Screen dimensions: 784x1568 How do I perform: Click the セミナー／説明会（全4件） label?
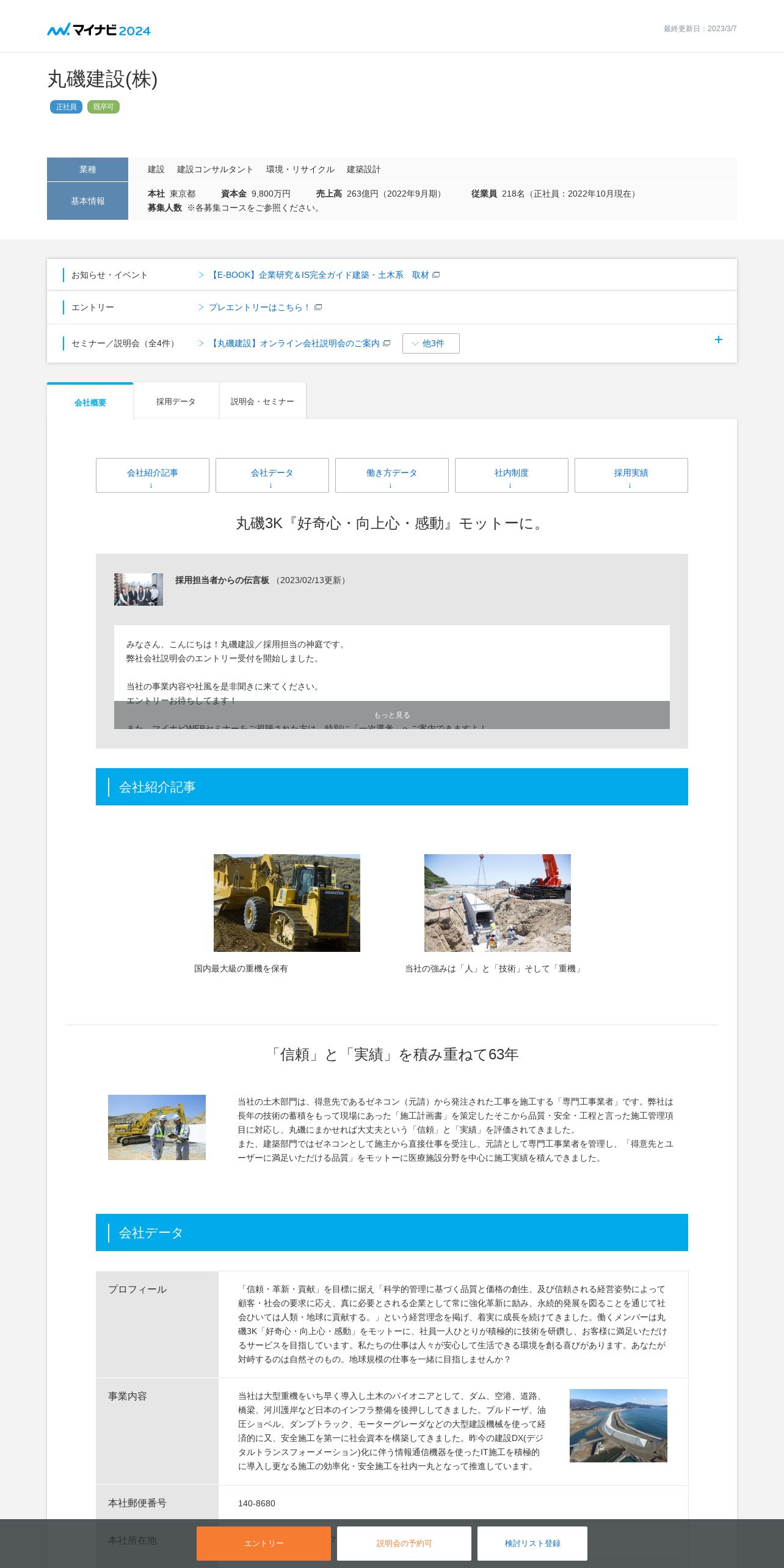click(x=125, y=343)
